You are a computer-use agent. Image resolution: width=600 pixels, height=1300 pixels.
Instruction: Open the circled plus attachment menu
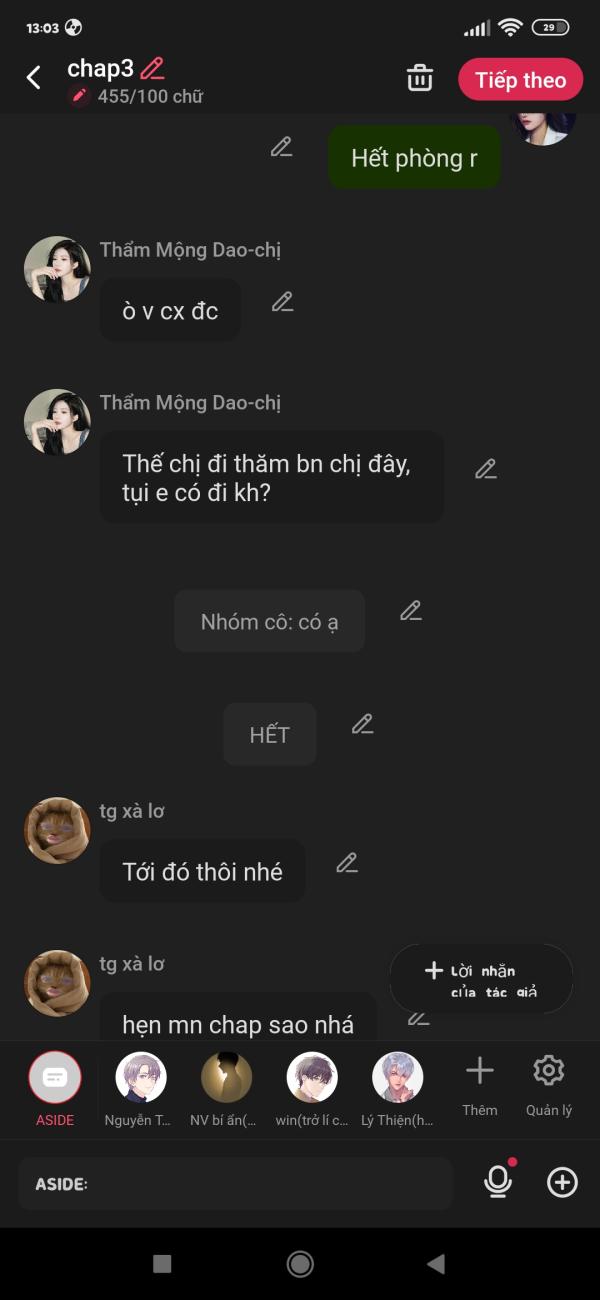[562, 1183]
